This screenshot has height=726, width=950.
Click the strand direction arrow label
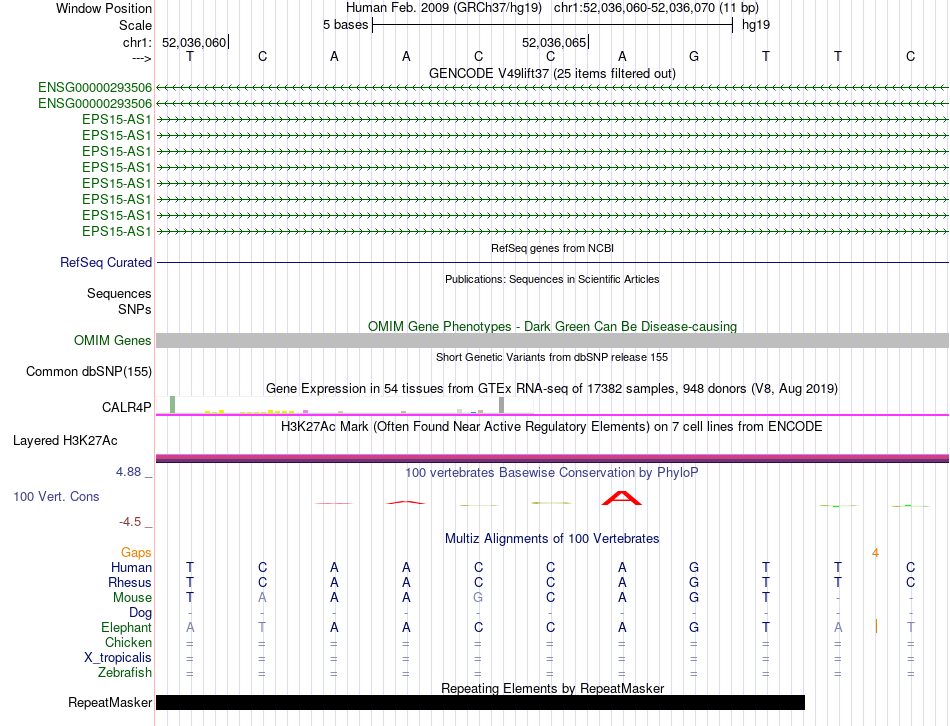[142, 58]
